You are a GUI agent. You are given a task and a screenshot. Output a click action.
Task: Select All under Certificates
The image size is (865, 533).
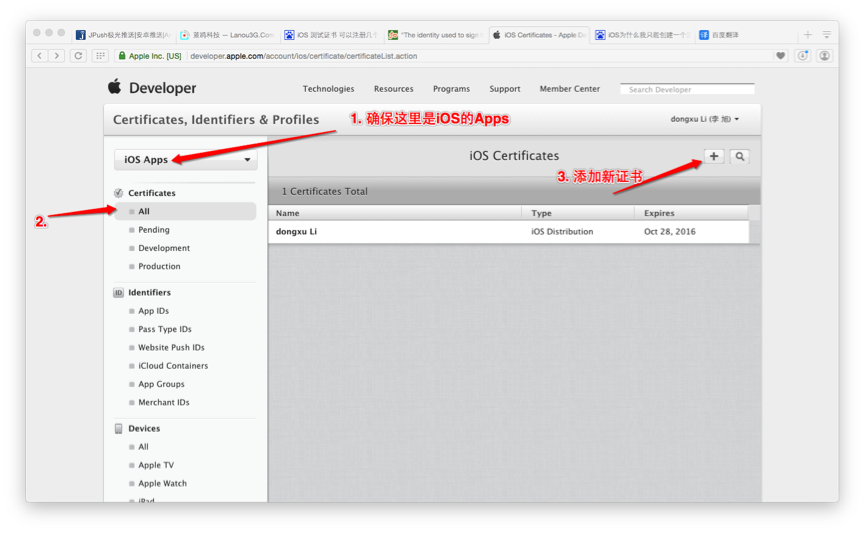point(186,211)
